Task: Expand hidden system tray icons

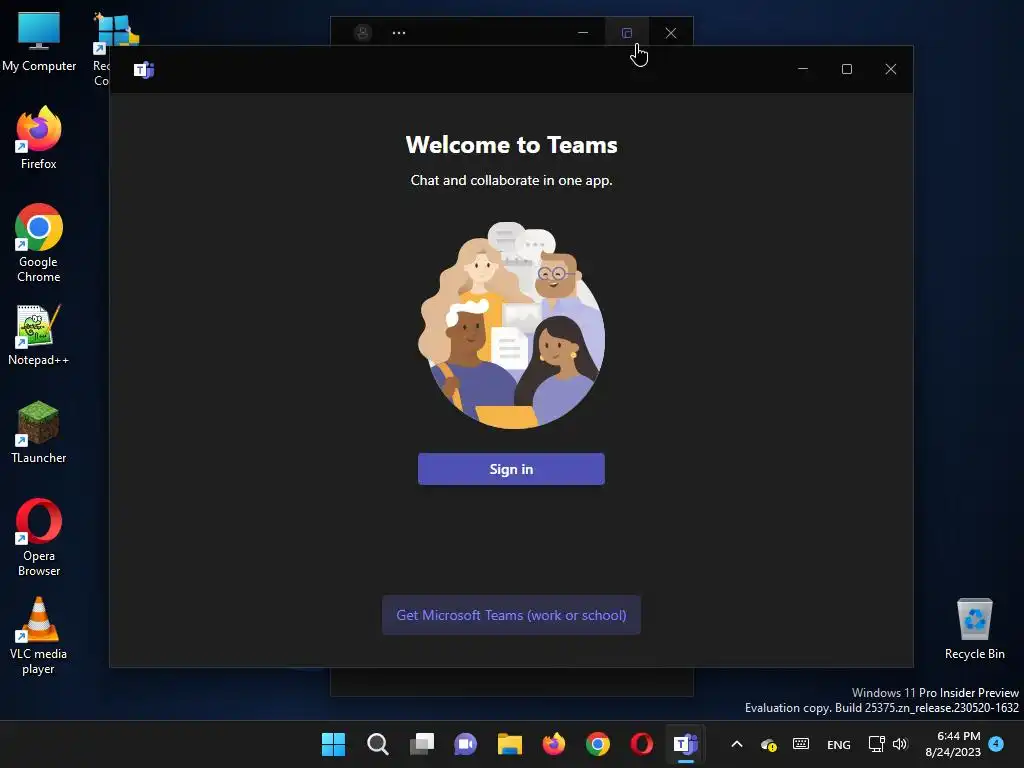Action: (x=737, y=744)
